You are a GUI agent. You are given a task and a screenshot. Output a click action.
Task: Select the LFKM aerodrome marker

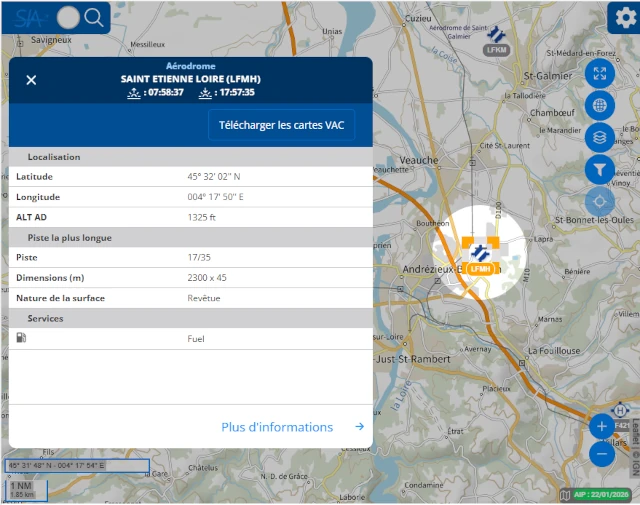pyautogui.click(x=497, y=39)
